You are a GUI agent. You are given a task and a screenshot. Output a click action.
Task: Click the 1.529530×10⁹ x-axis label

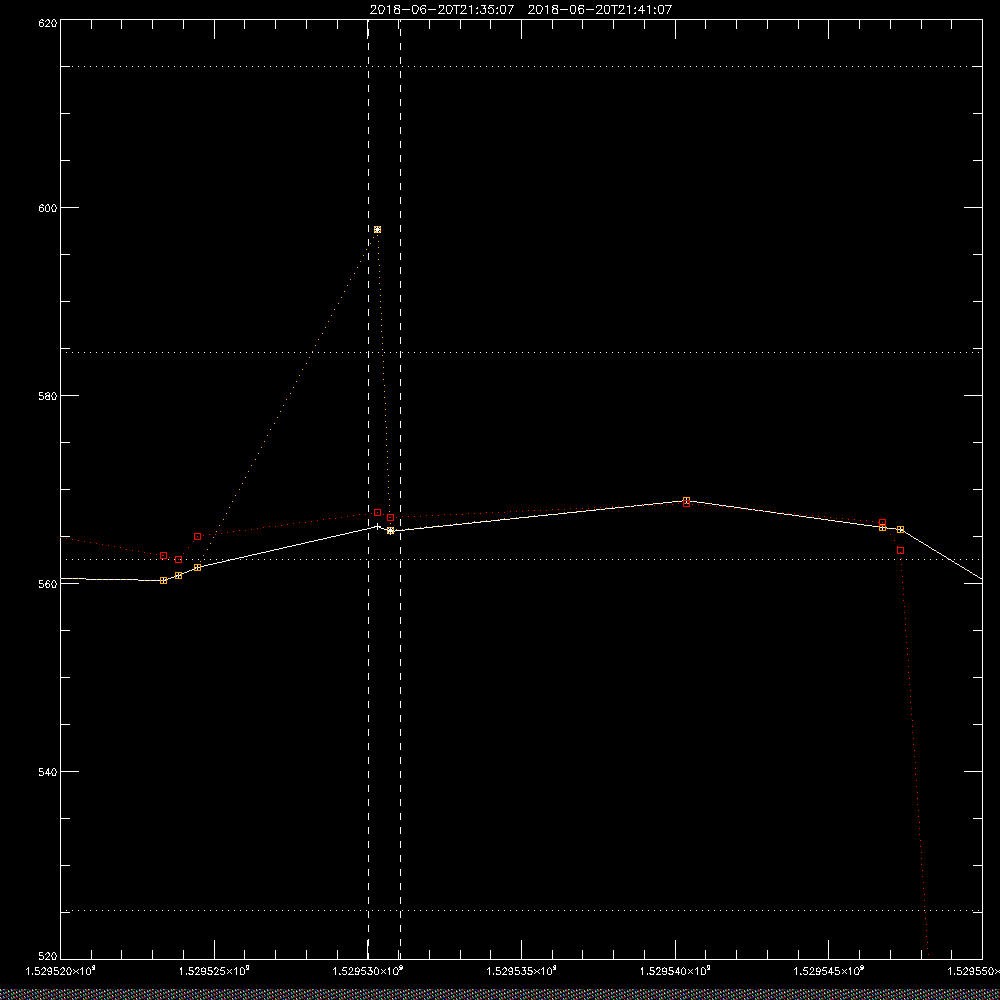click(368, 971)
